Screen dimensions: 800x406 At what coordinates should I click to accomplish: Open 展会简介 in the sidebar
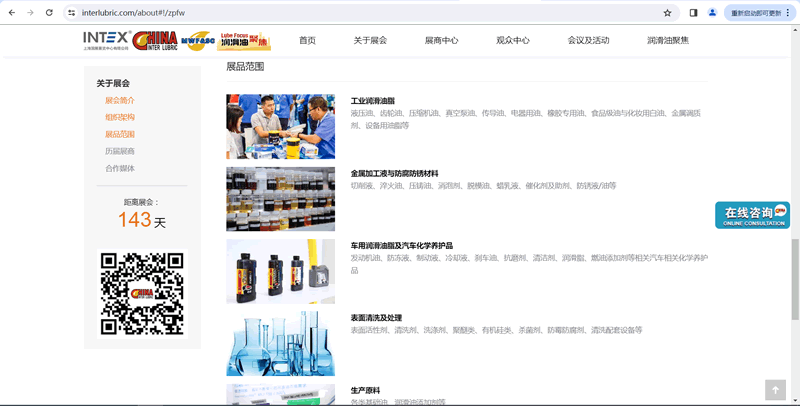120,101
